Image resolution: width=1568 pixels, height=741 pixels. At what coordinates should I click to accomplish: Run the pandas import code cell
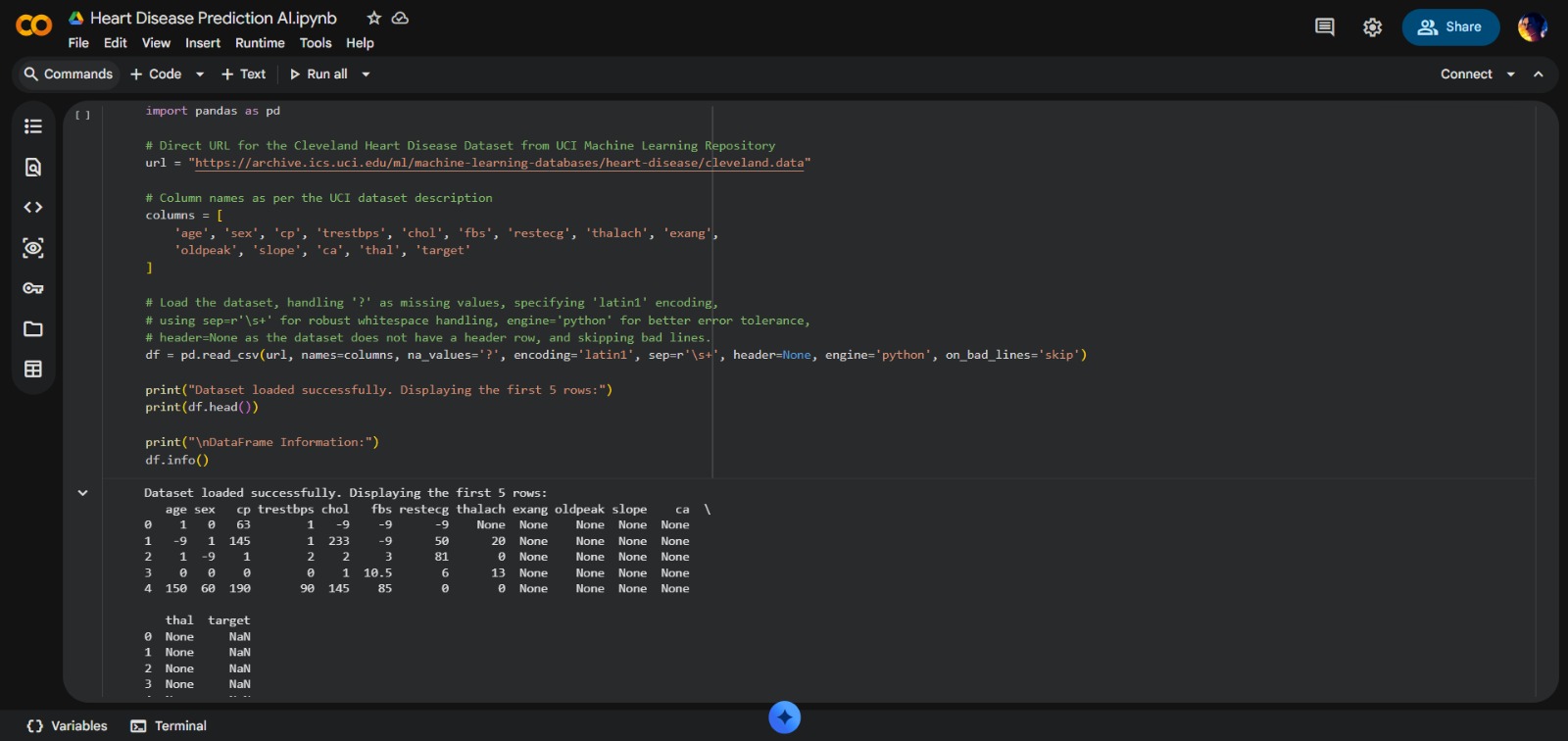pyautogui.click(x=83, y=116)
